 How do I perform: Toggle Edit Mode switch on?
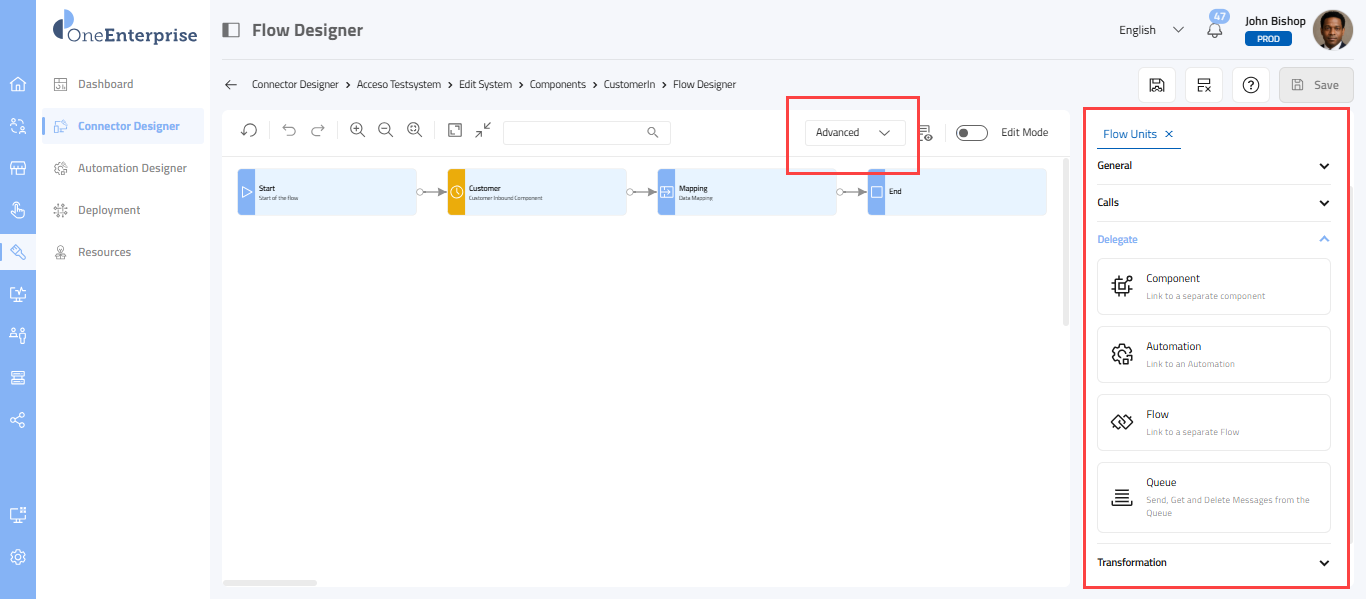click(971, 133)
